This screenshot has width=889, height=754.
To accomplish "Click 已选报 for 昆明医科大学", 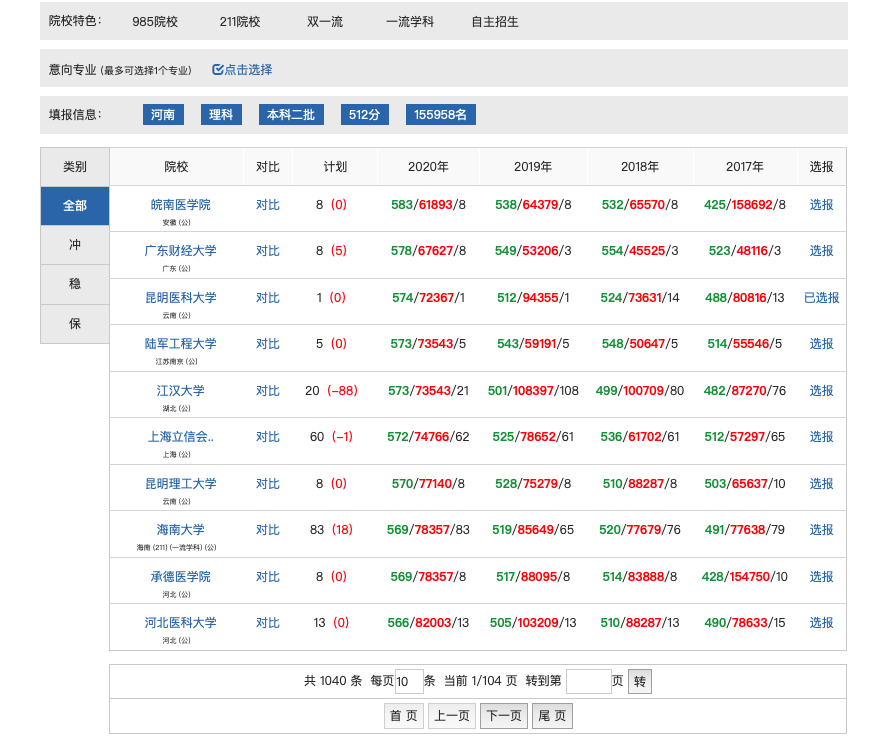I will pyautogui.click(x=821, y=297).
